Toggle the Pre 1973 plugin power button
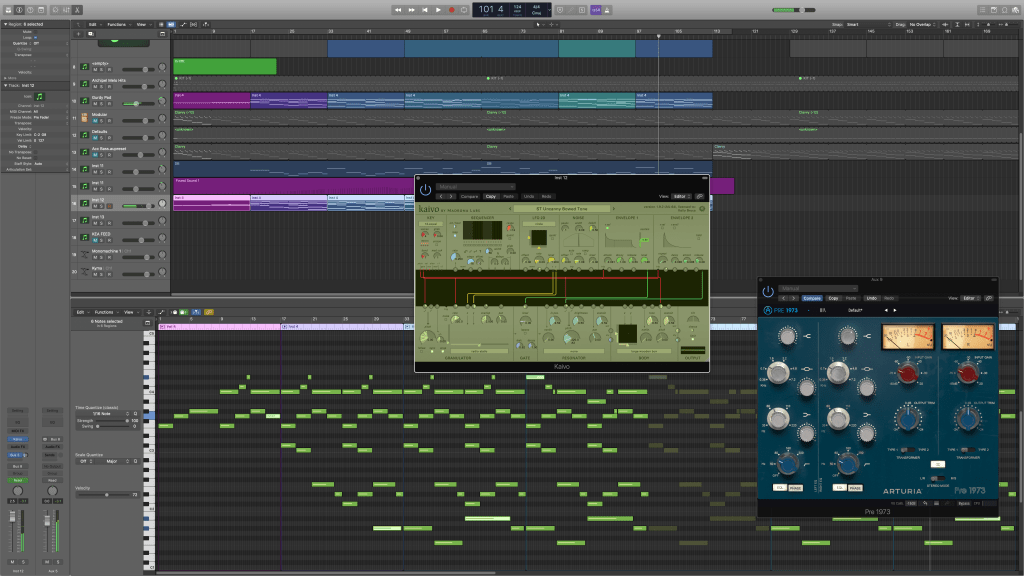Image resolution: width=1024 pixels, height=576 pixels. (x=768, y=291)
